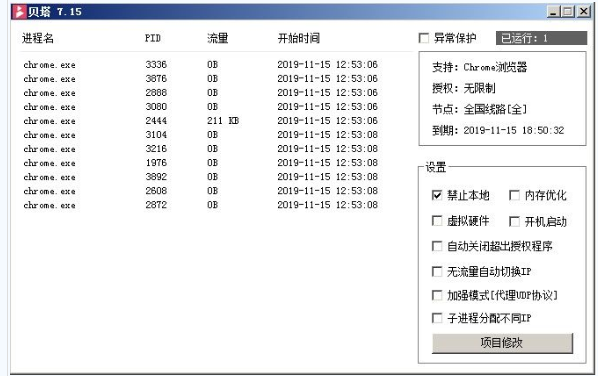Turn on 加强模式[代理UDP协议]
This screenshot has height=376, width=598.
point(437,295)
